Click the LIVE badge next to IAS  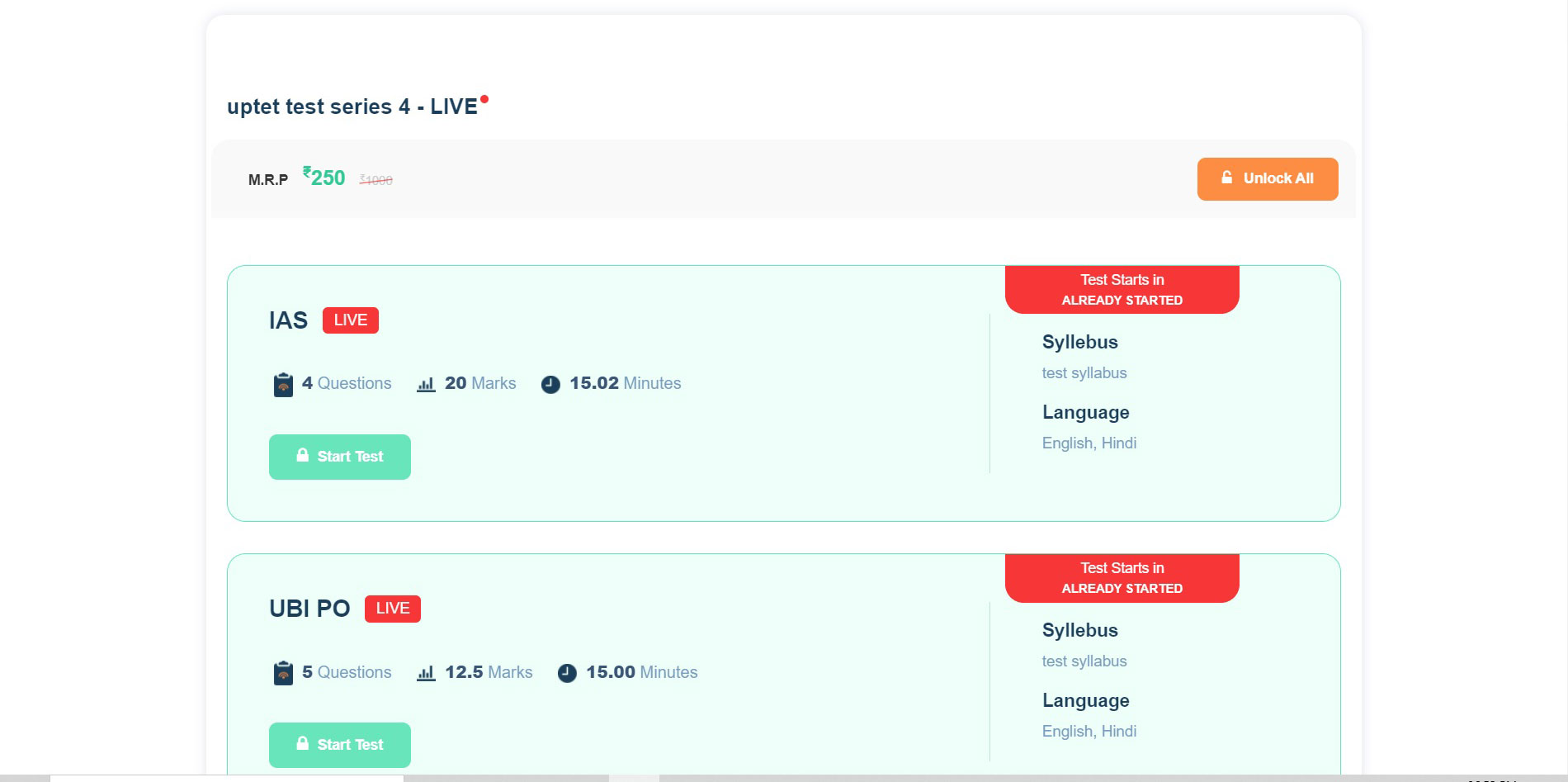351,320
